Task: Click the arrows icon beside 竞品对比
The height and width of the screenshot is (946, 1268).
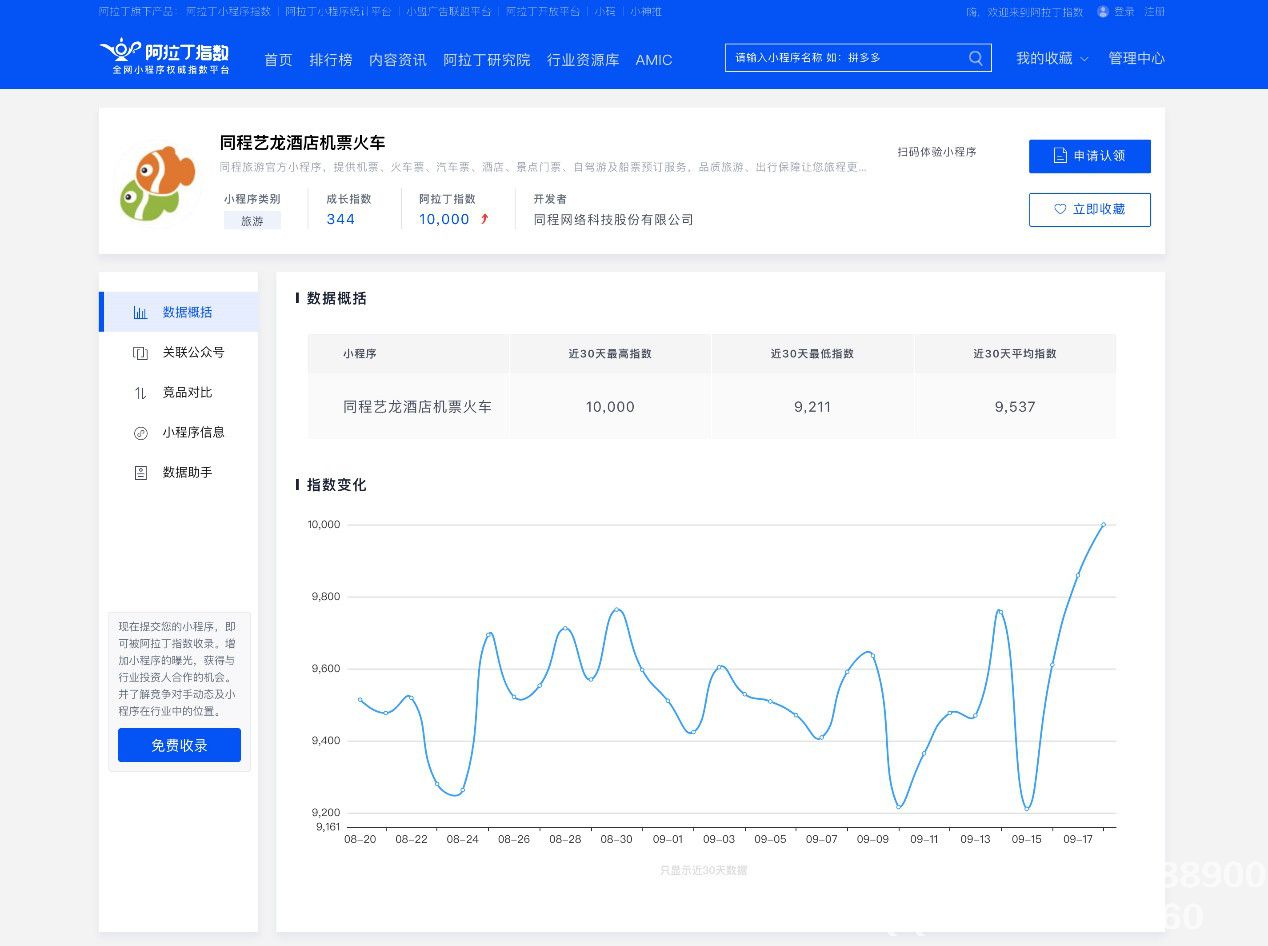Action: click(x=141, y=392)
